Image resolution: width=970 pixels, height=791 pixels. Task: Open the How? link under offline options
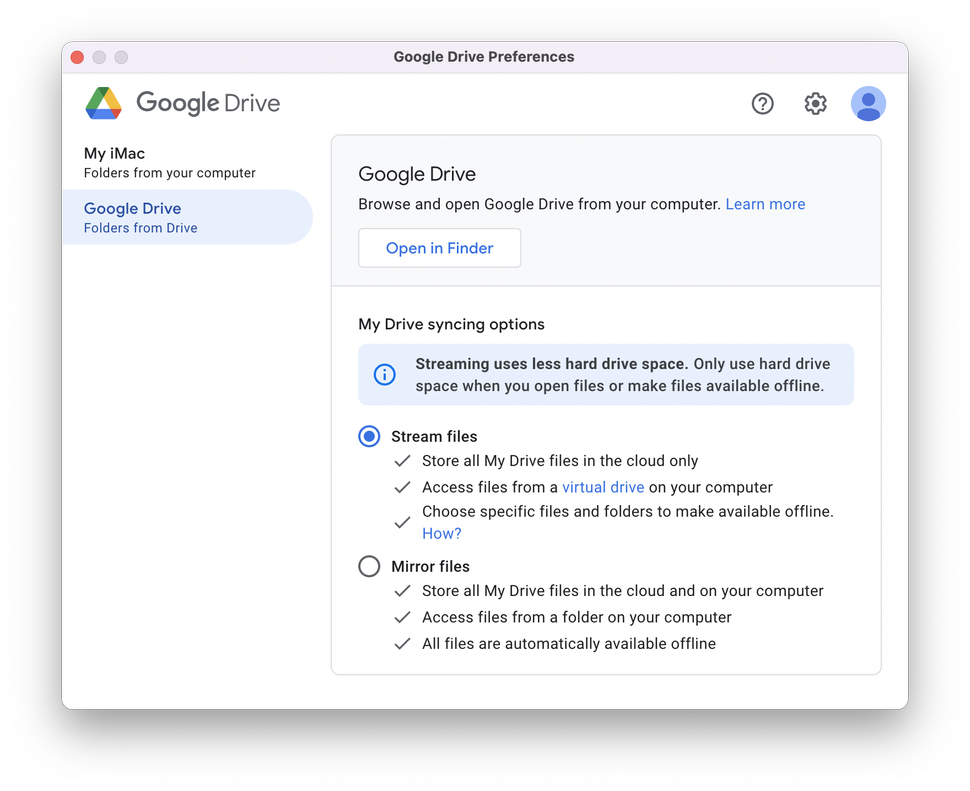click(x=441, y=533)
